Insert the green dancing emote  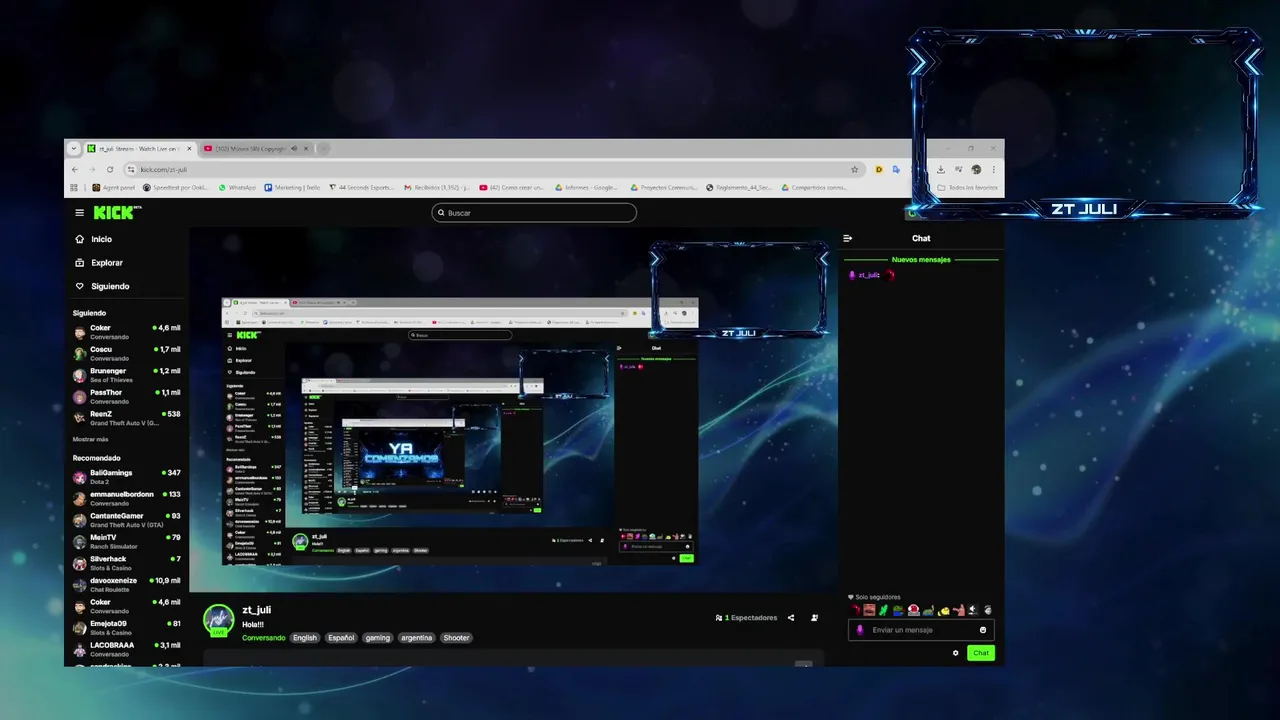884,610
